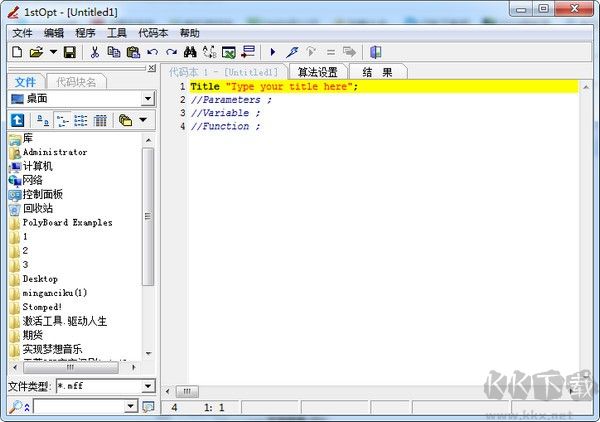600x422 pixels.
Task: Switch file view to large icons
Action: (x=42, y=121)
